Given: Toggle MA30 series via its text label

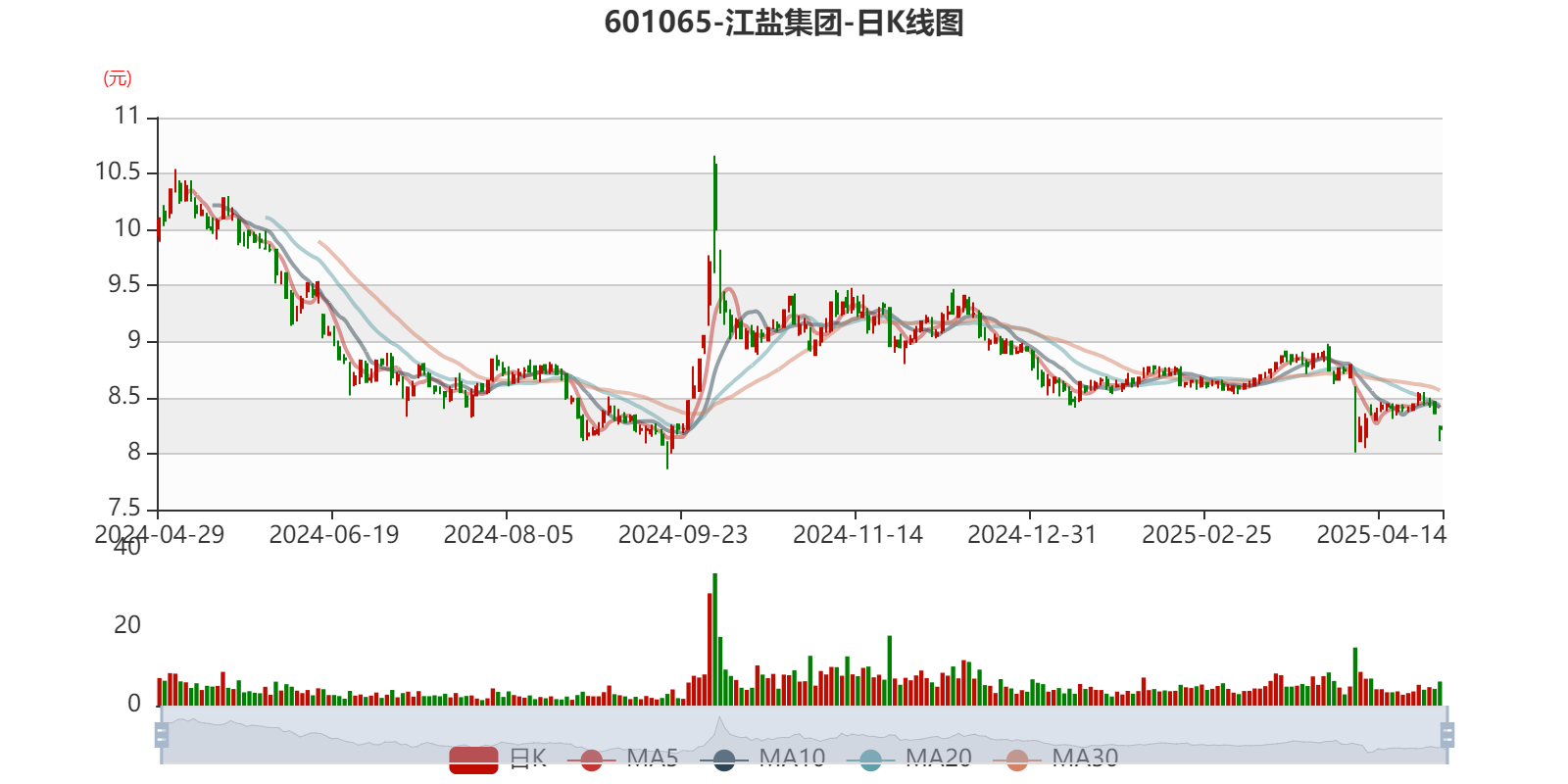Looking at the screenshot, I should [1085, 759].
